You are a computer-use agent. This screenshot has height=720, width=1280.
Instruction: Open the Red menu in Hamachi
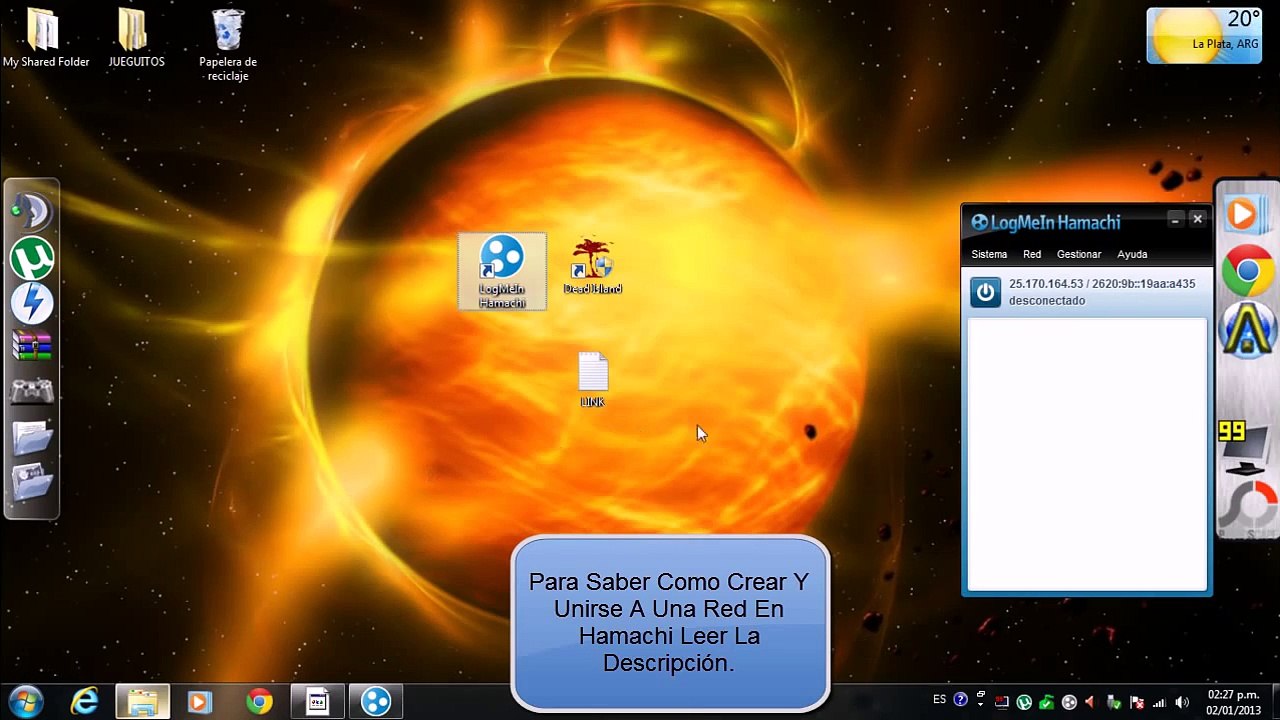point(1032,254)
